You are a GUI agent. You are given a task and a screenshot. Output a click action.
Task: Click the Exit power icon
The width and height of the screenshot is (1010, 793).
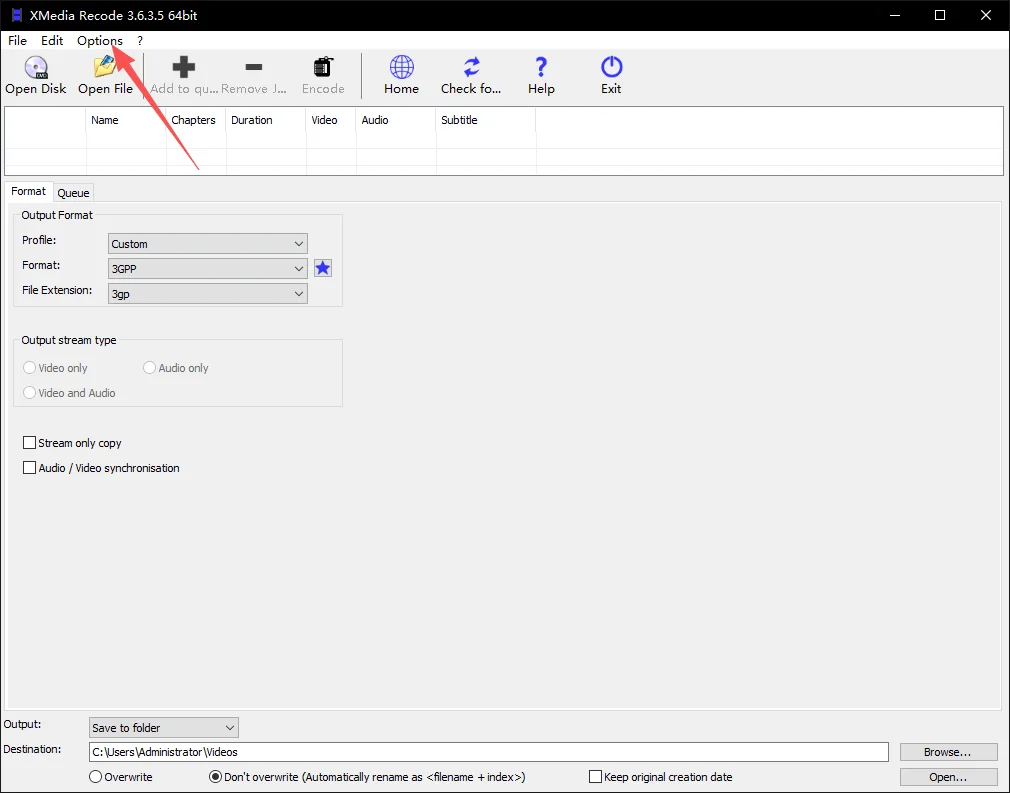pos(611,67)
